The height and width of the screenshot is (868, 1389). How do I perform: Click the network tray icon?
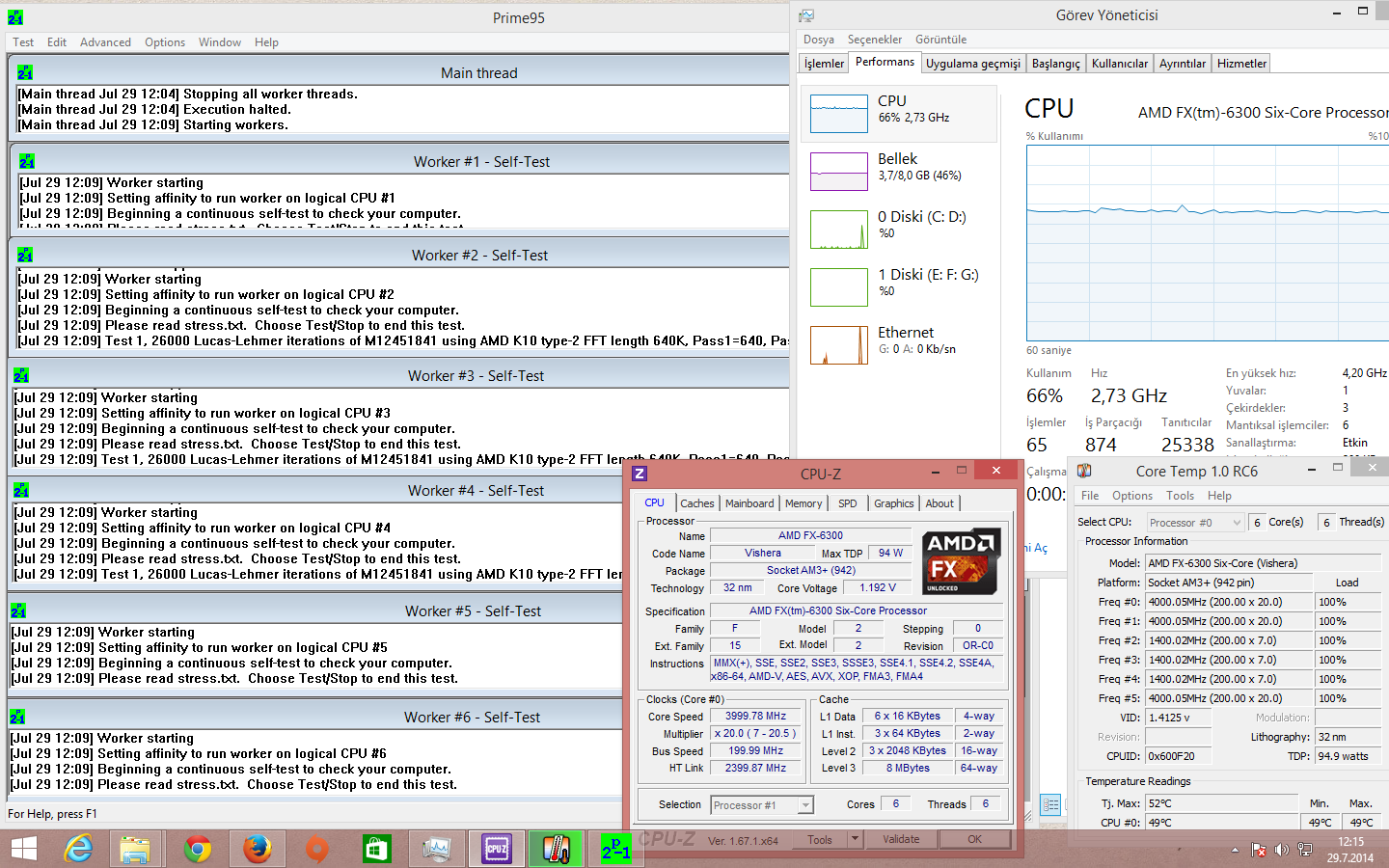coord(1305,850)
